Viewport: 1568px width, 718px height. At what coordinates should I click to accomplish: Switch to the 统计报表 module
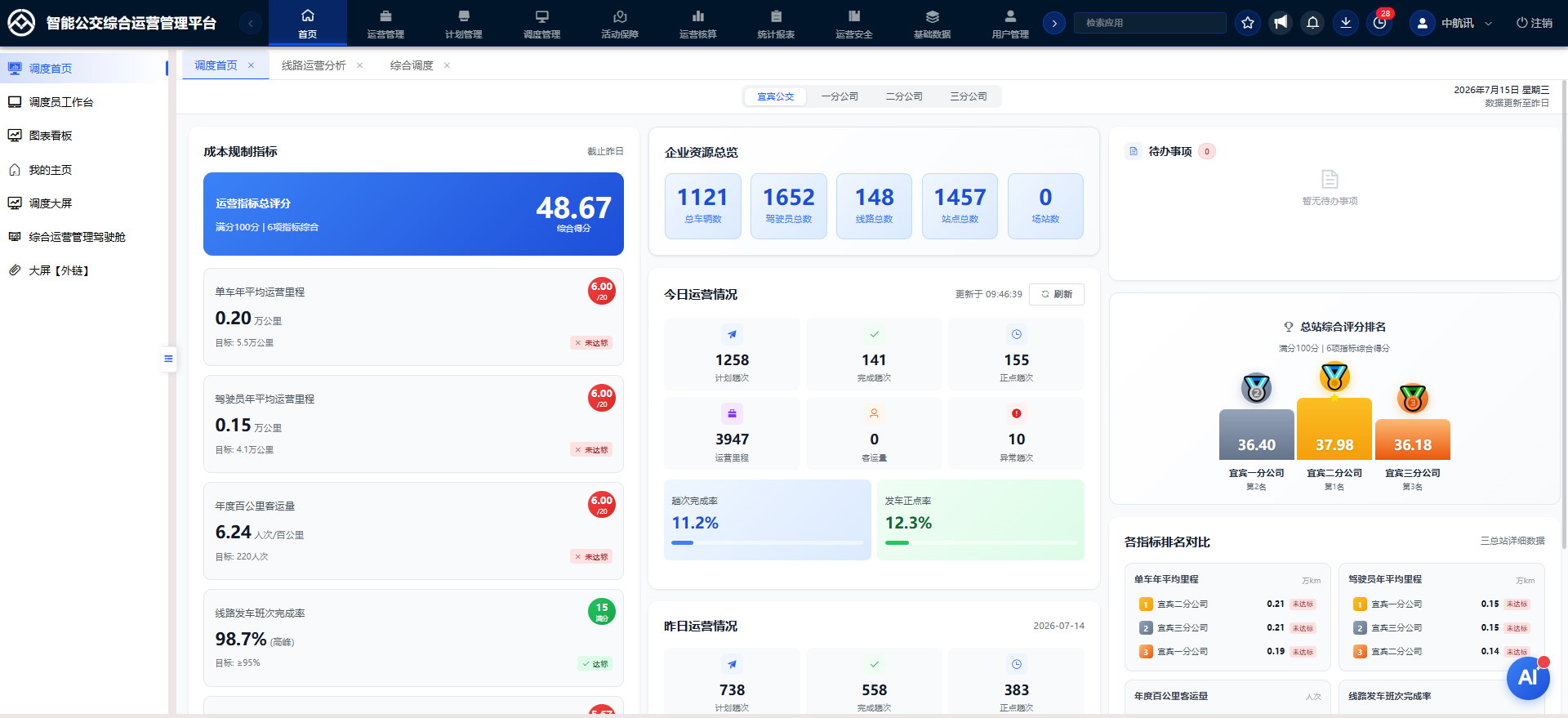776,23
